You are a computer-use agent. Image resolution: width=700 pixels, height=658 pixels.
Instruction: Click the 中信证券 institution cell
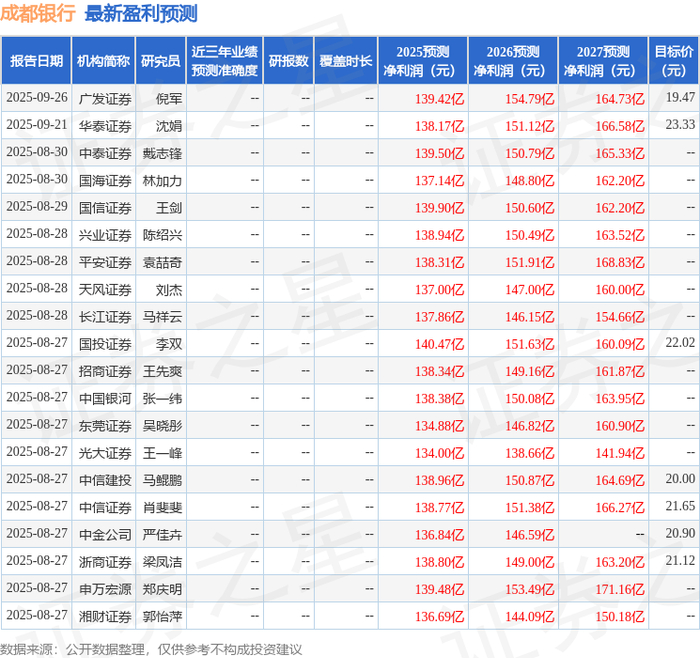(105, 508)
